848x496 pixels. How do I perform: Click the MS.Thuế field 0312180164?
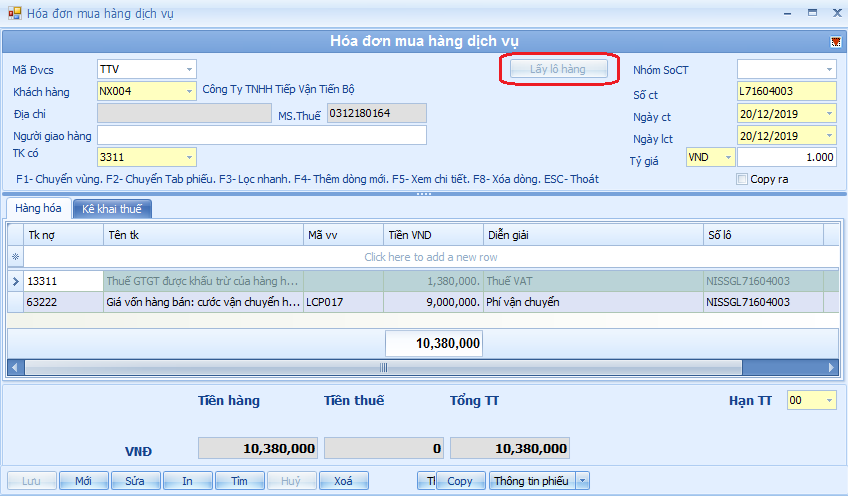(x=376, y=113)
